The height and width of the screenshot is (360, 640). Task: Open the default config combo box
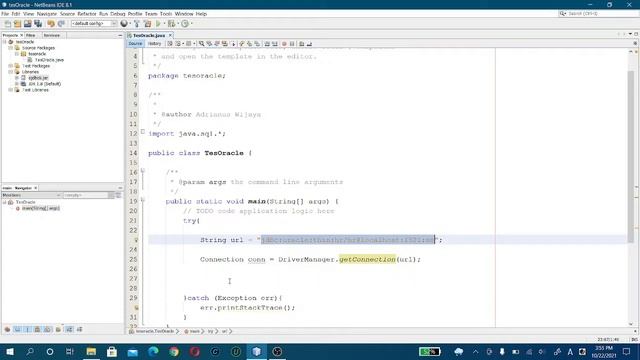click(x=94, y=24)
